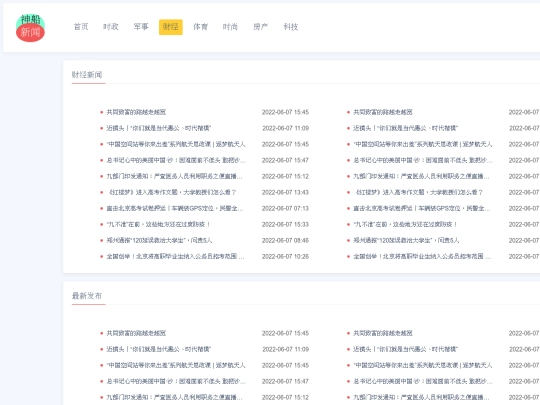
Task: Switch to the 军事 nav tab
Action: tap(141, 27)
